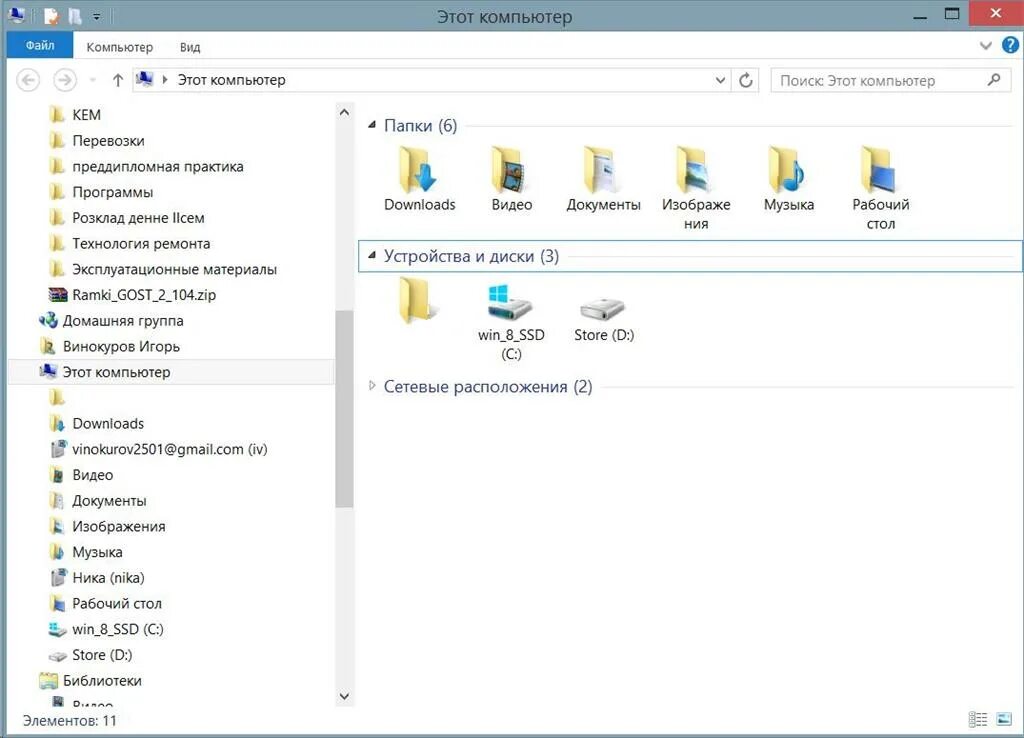Select Программы folder in navigation pane
Screen dimensions: 1024x738
tap(112, 192)
